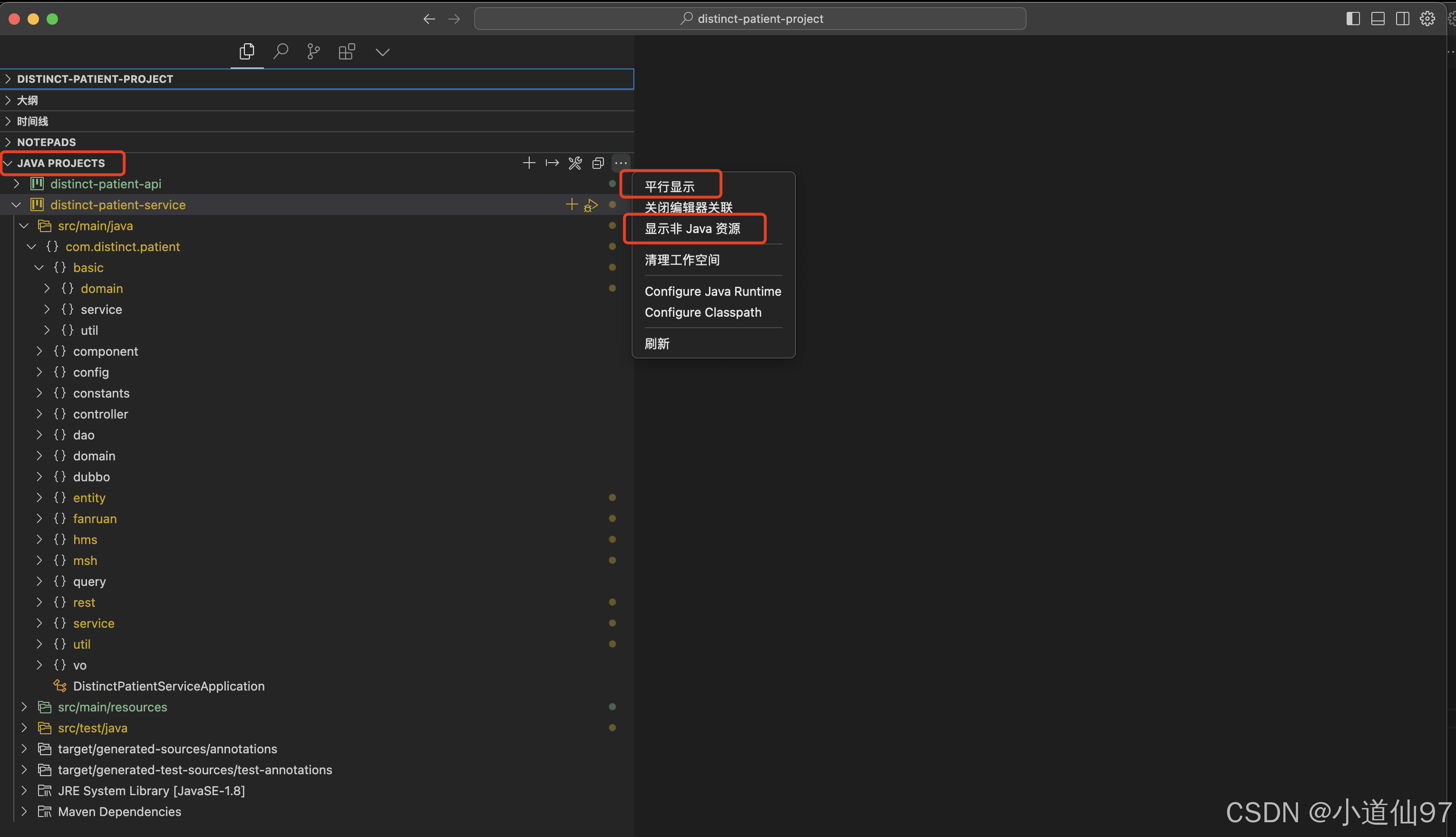Toggle the secondary sidebar layout icon
This screenshot has height=837, width=1456.
pyautogui.click(x=1402, y=19)
